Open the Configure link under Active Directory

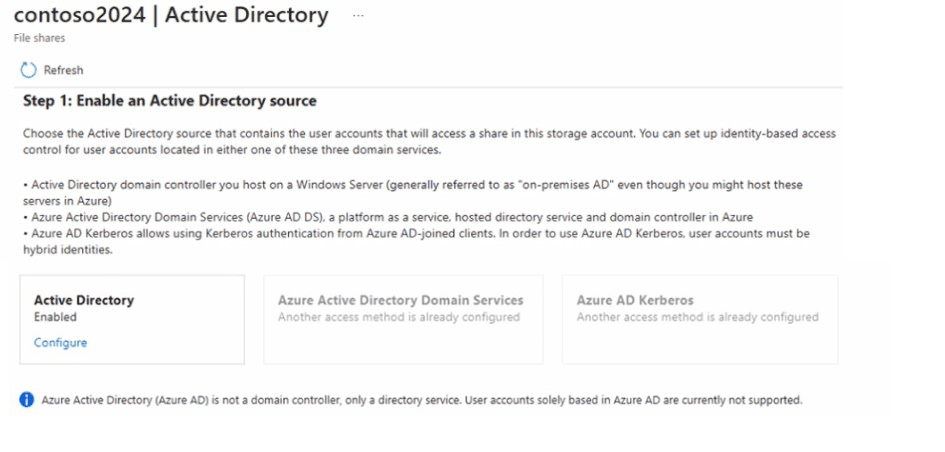[x=60, y=342]
